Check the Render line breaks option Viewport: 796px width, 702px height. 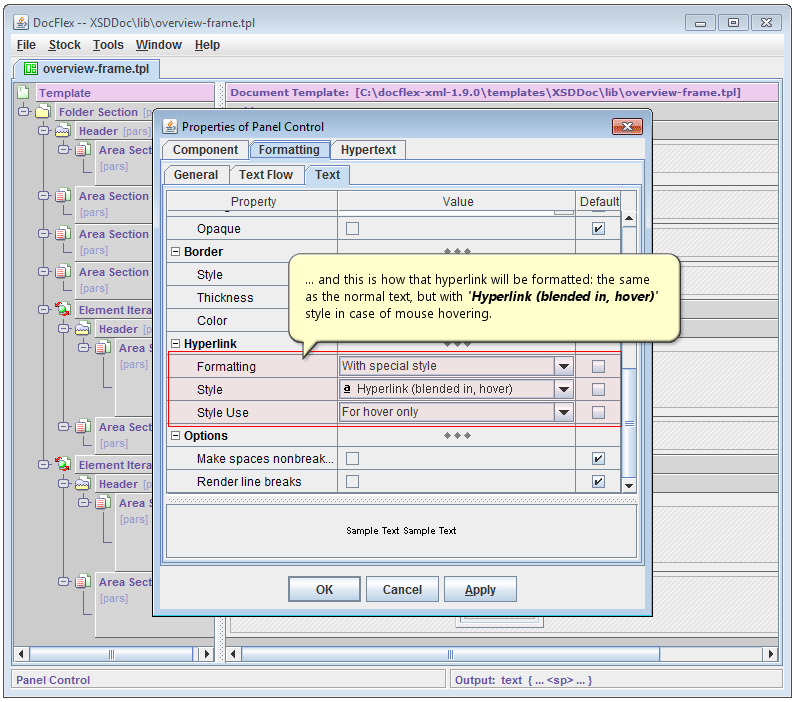pos(352,482)
